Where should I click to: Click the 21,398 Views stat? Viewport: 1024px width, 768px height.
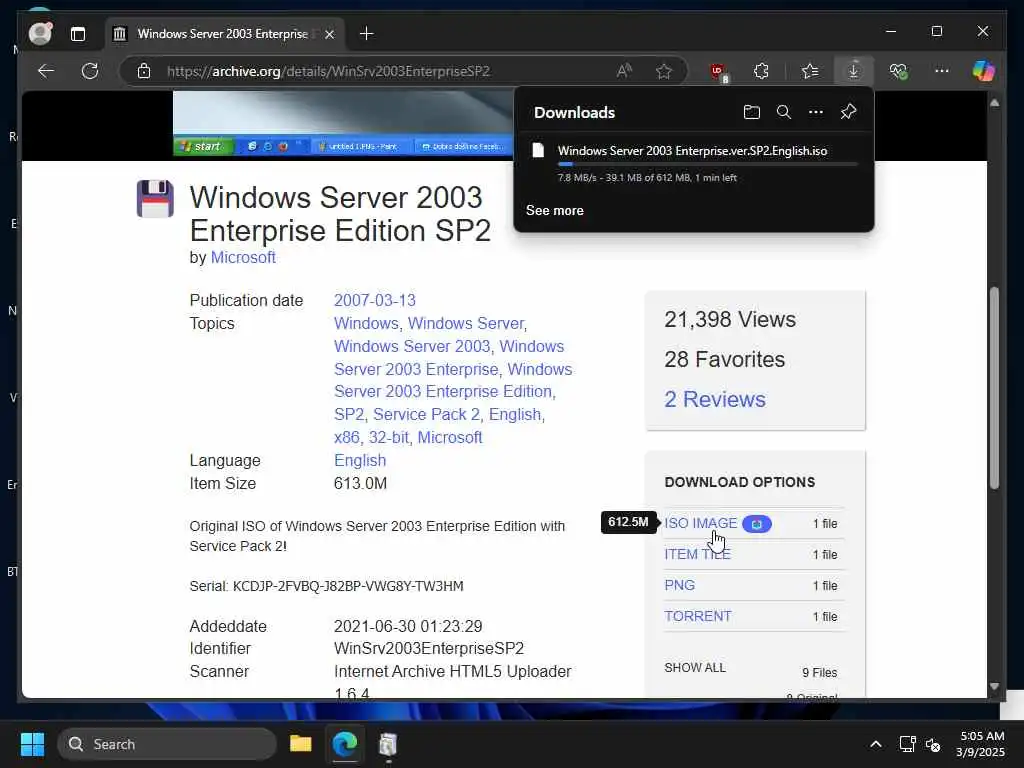(x=729, y=319)
